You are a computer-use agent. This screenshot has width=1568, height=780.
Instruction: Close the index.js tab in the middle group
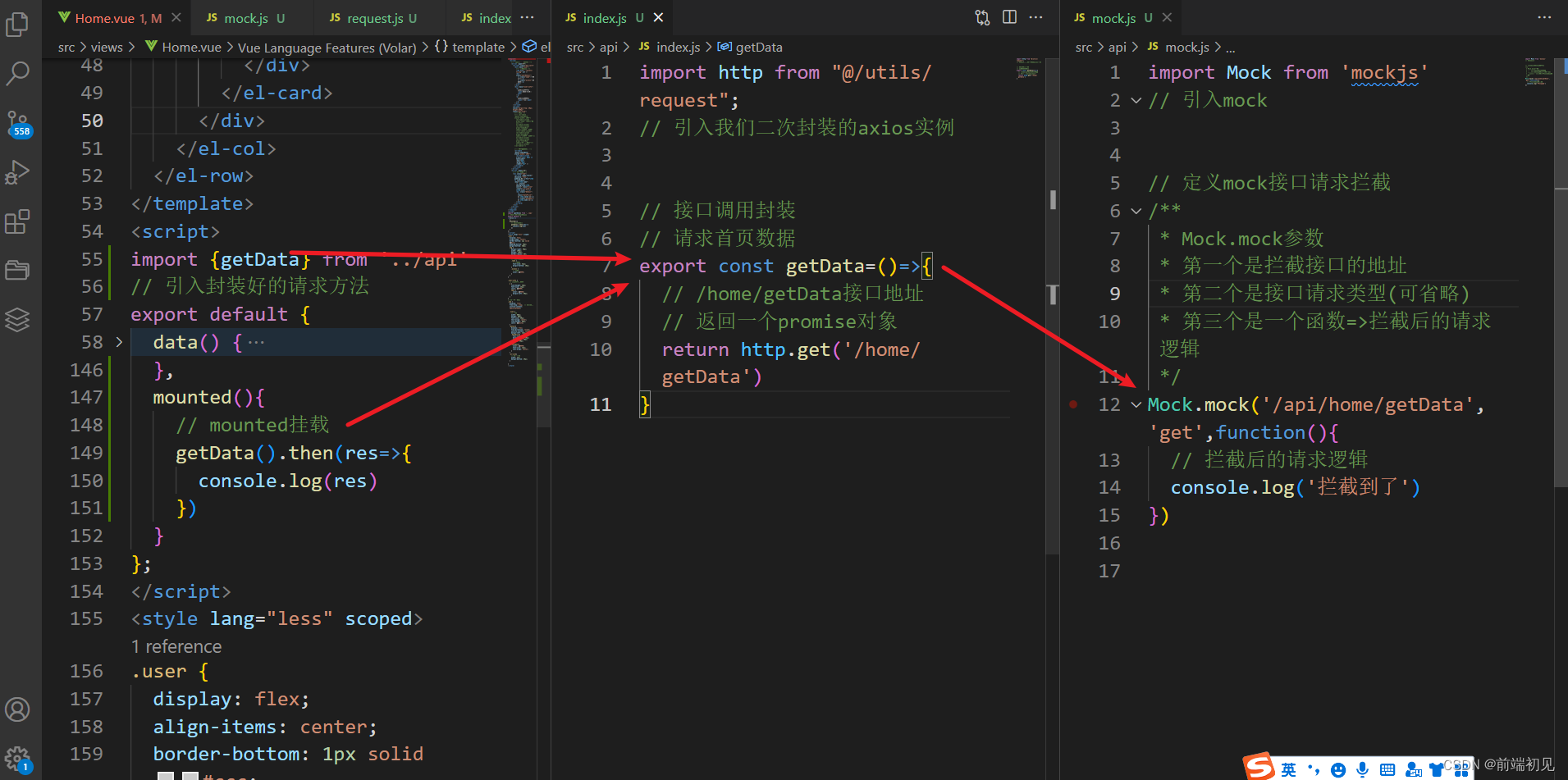point(658,17)
